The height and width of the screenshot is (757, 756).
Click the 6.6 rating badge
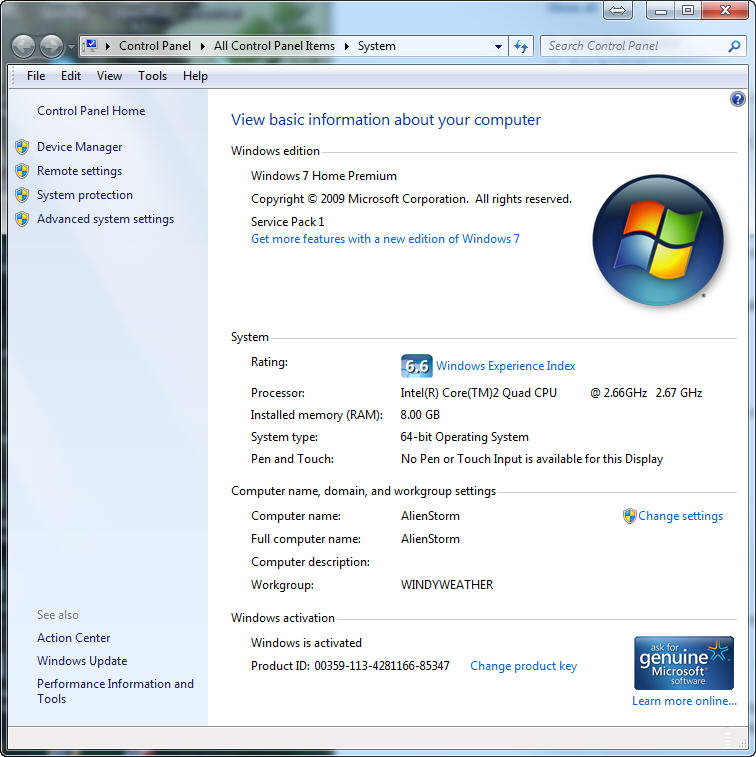coord(416,366)
